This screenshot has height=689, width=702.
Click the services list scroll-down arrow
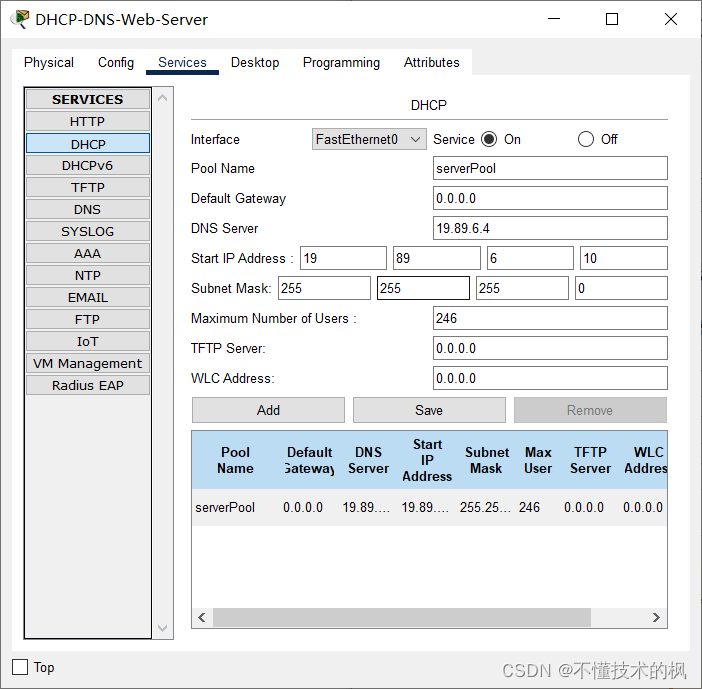click(x=163, y=628)
